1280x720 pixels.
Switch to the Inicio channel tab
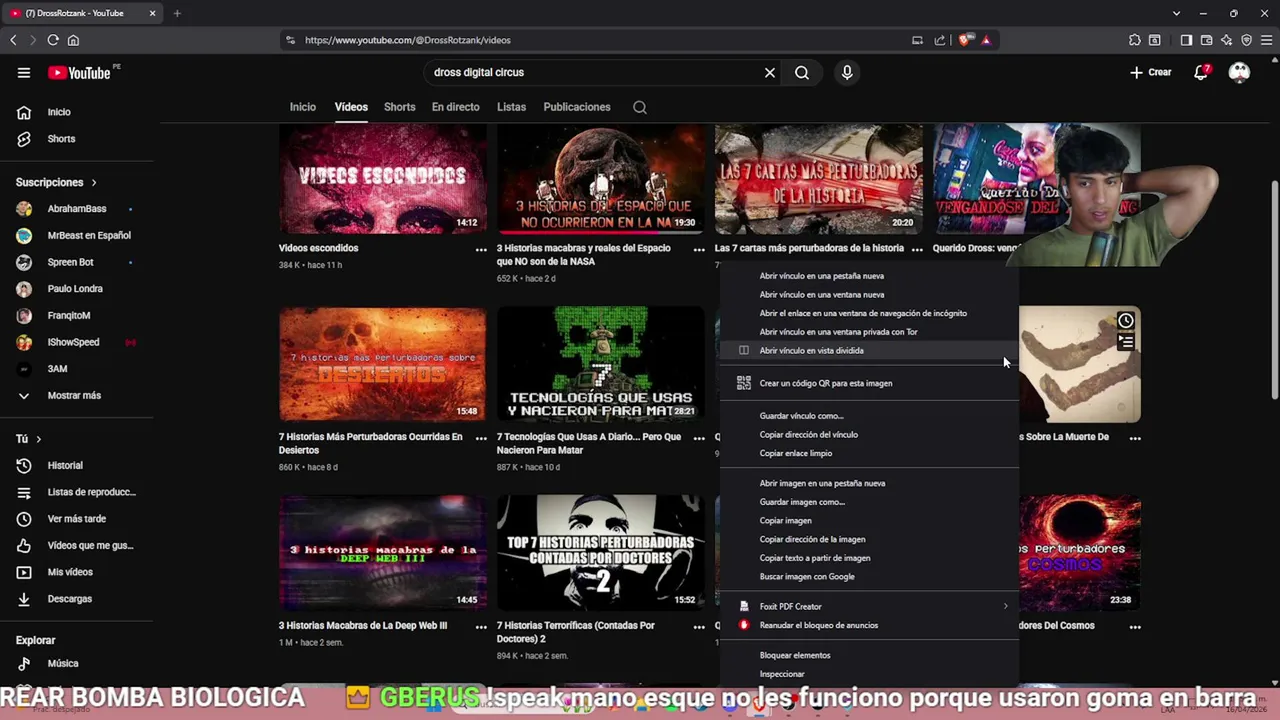pos(303,107)
